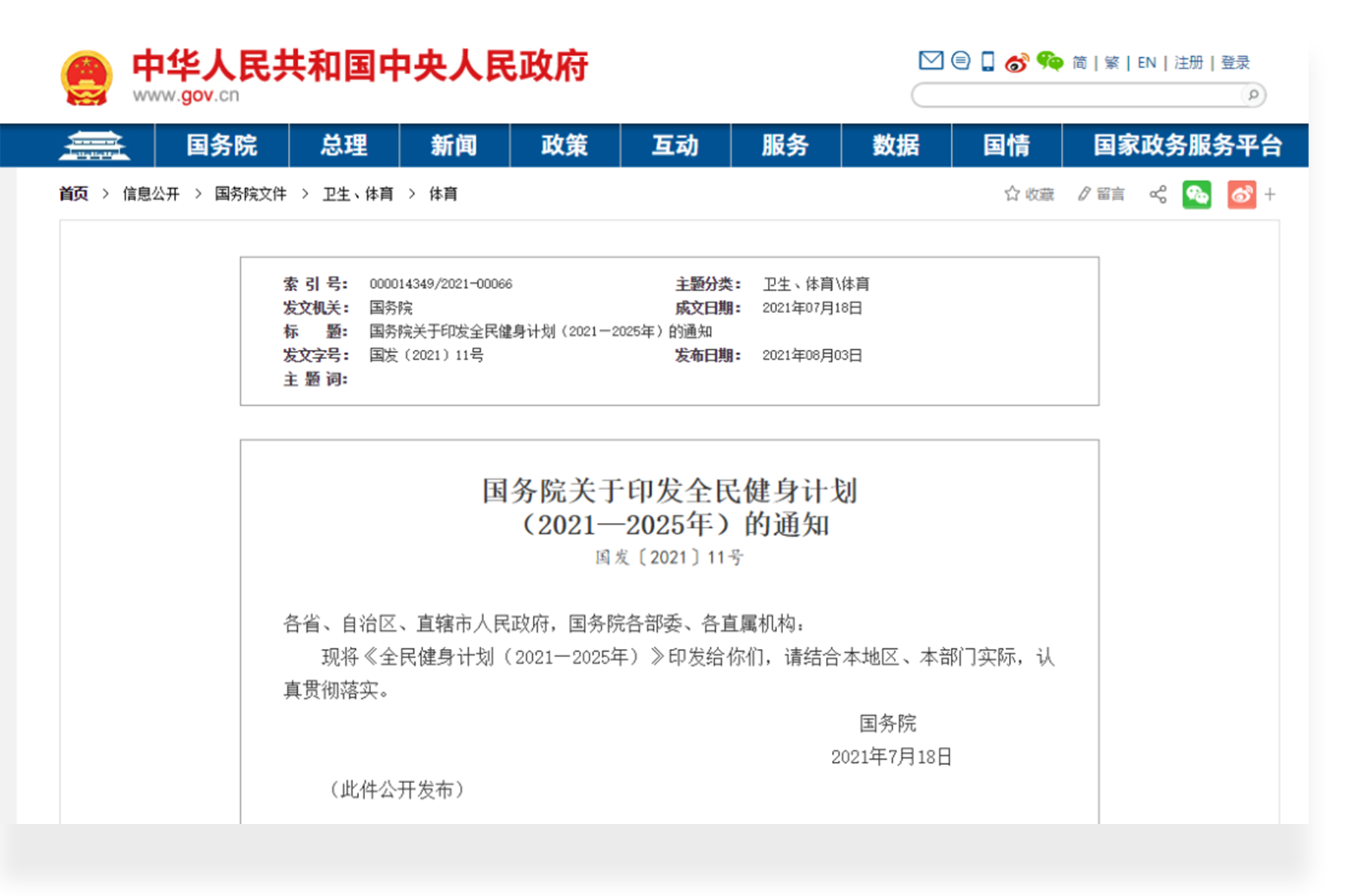The image size is (1366, 896).
Task: Open the 国情 nav tab
Action: [1007, 145]
